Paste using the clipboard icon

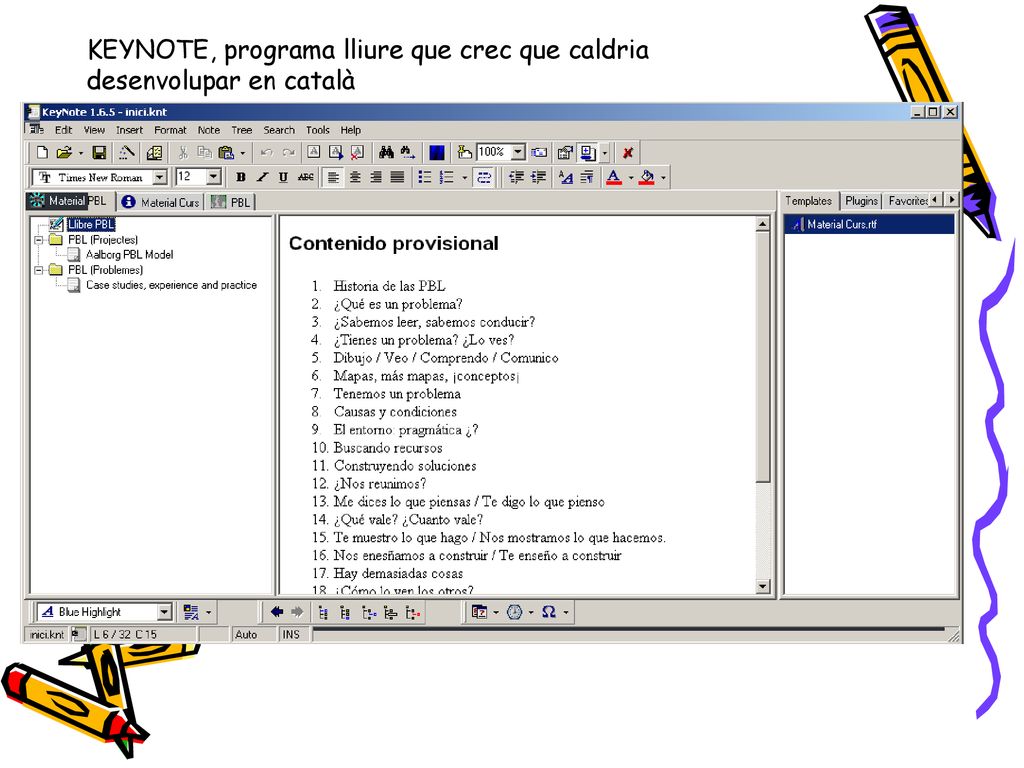click(226, 153)
